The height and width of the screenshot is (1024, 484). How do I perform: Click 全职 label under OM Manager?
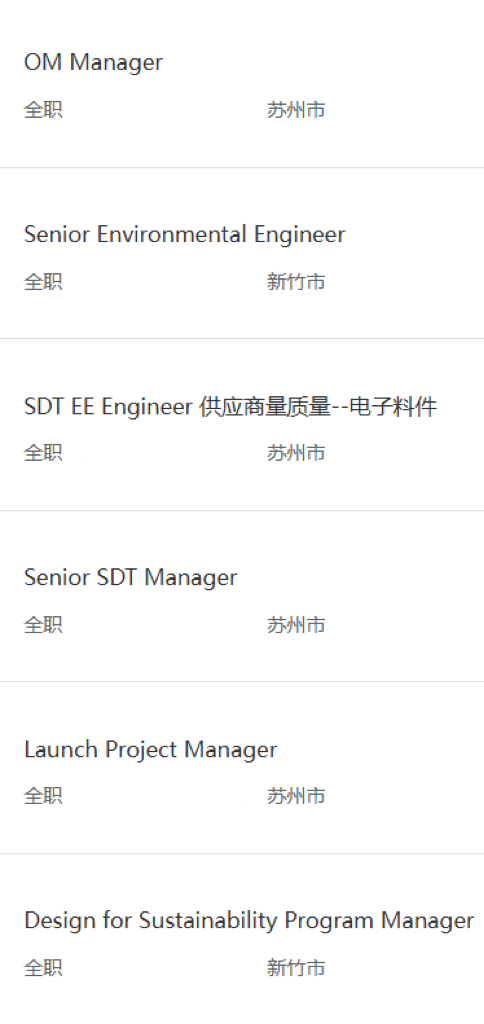coord(43,110)
